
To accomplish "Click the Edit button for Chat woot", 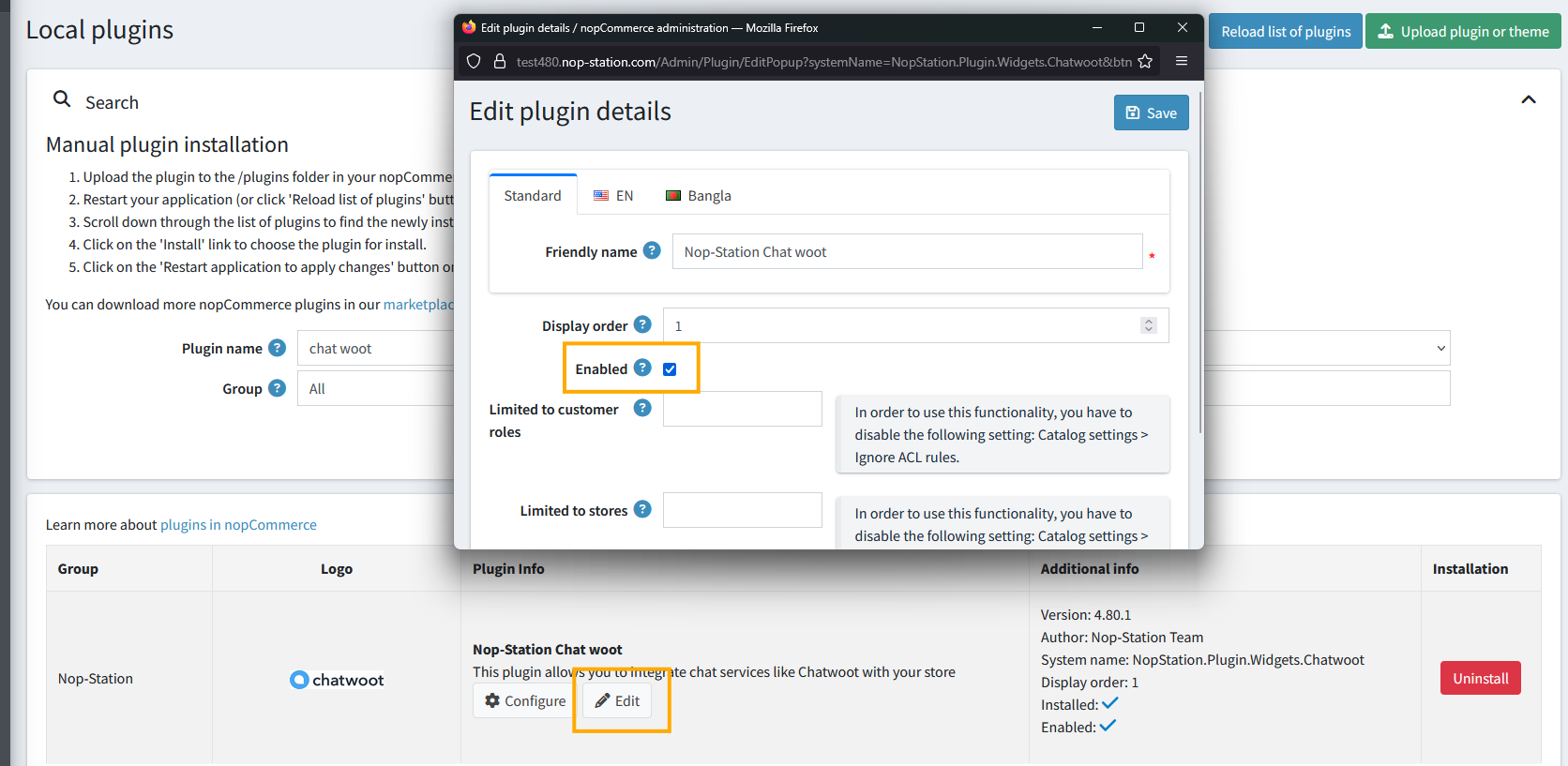I will pyautogui.click(x=617, y=700).
